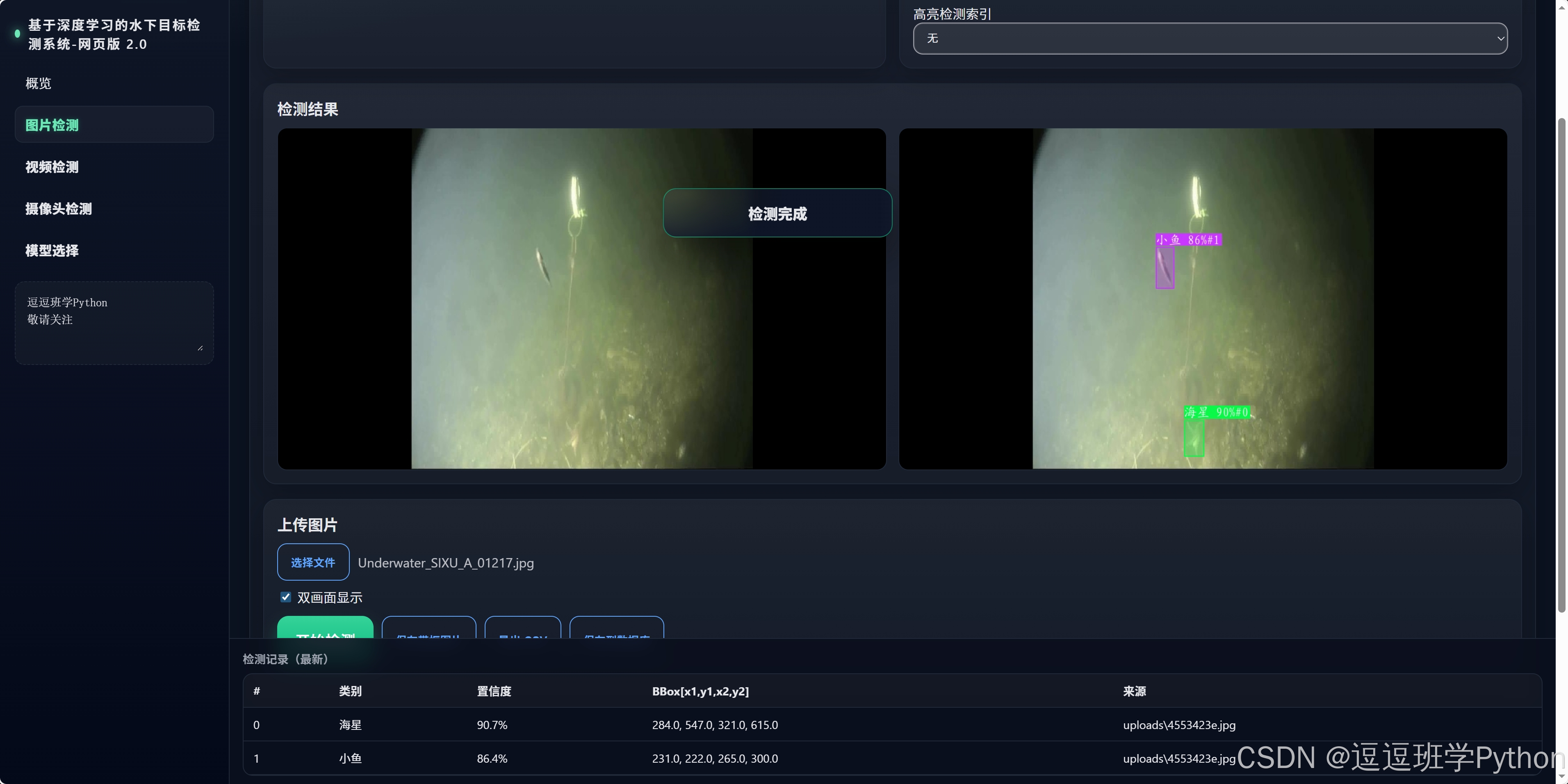Switch to 视频检测 in sidebar
The image size is (1568, 784).
(52, 167)
